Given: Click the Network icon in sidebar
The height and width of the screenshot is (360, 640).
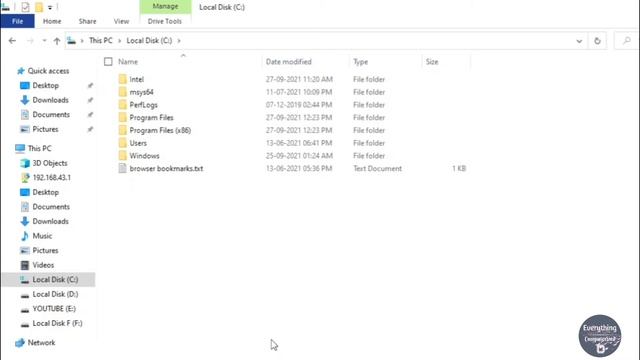Looking at the screenshot, I should 20,343.
